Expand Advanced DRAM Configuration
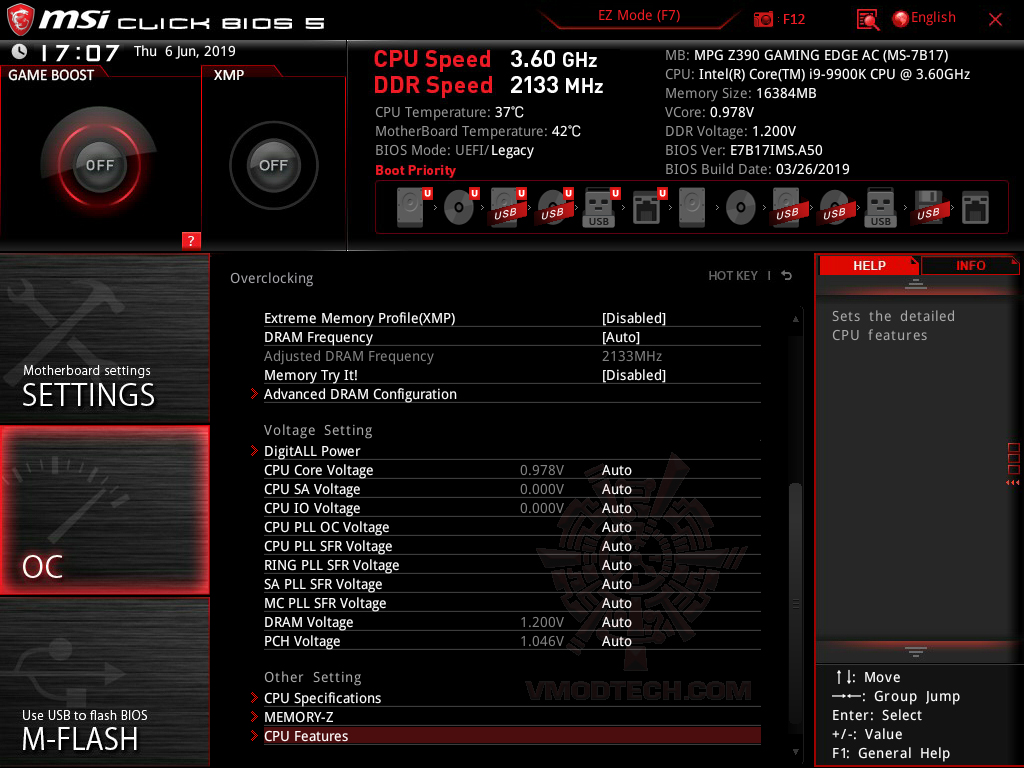The image size is (1024, 768). (x=359, y=394)
